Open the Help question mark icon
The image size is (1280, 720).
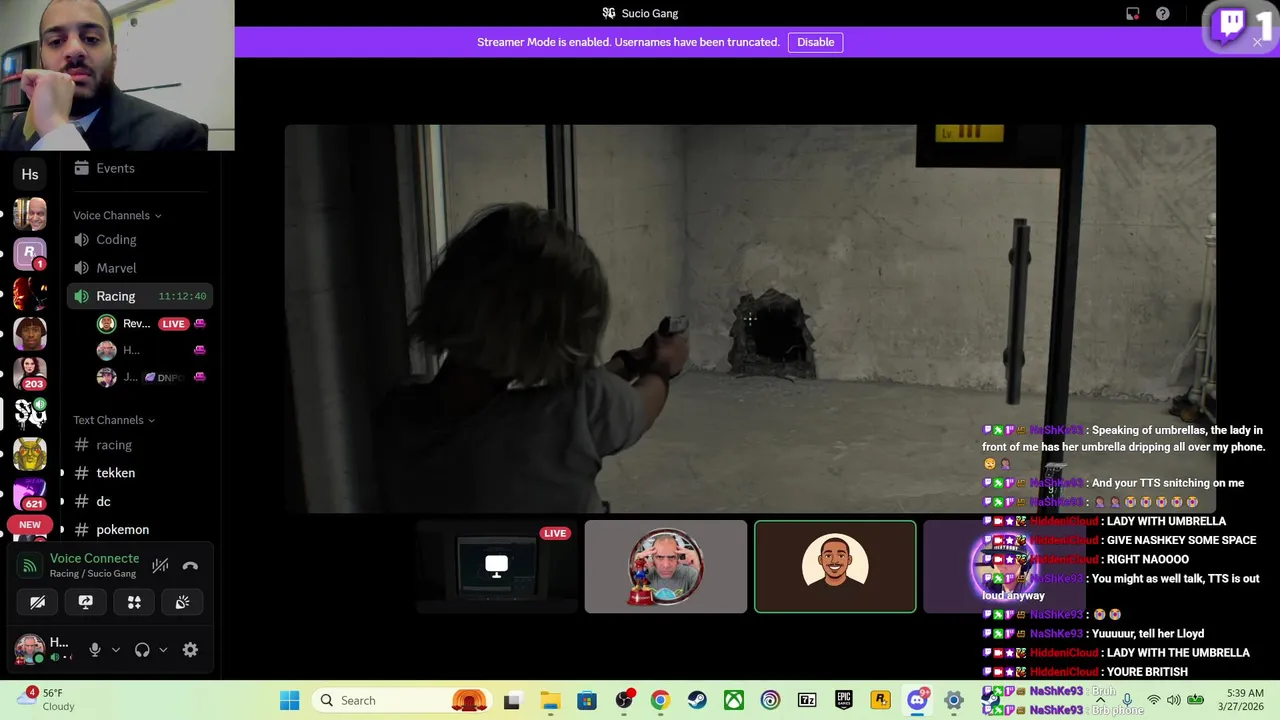pos(1162,14)
